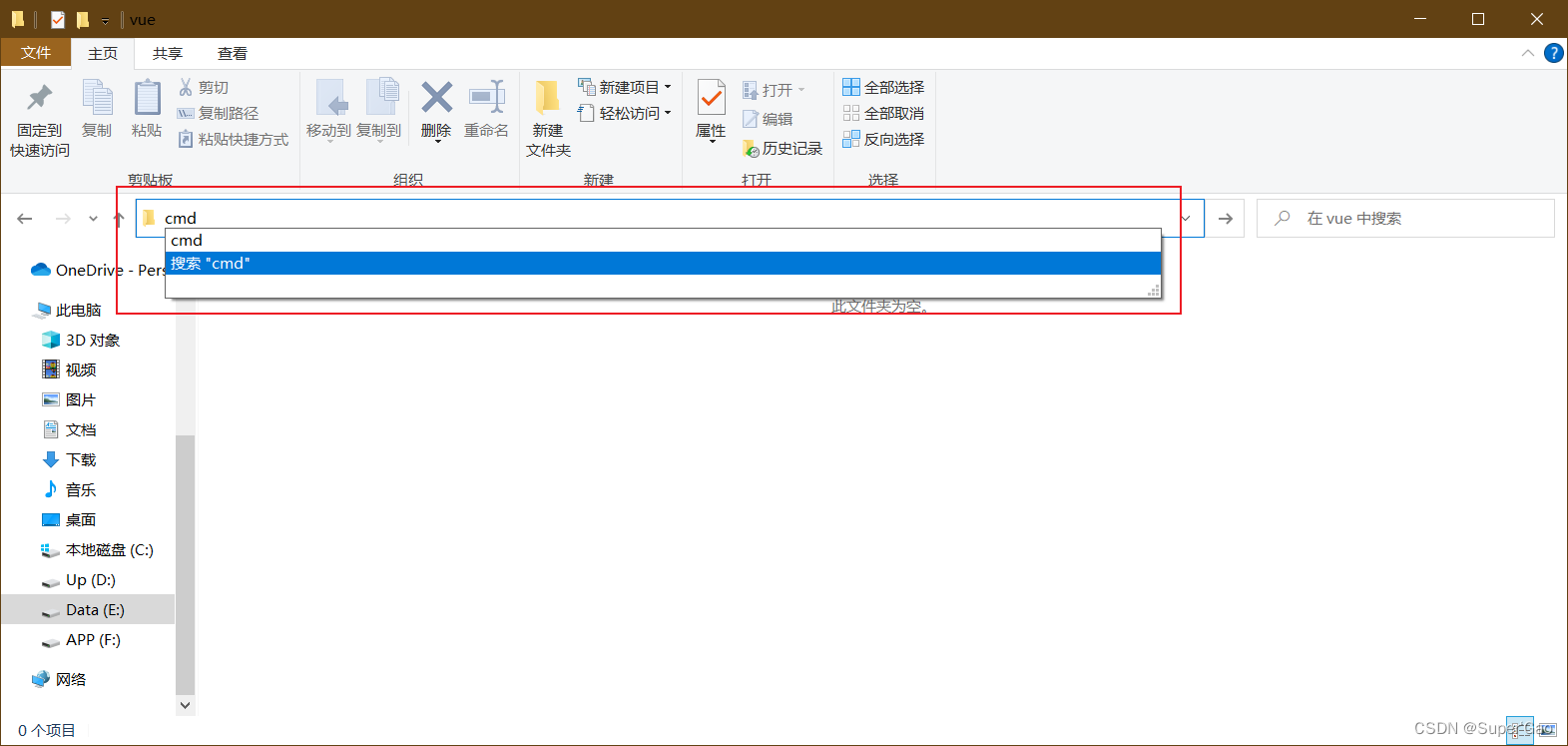The height and width of the screenshot is (746, 1568).
Task: Open Data (E:) drive
Action: [88, 610]
